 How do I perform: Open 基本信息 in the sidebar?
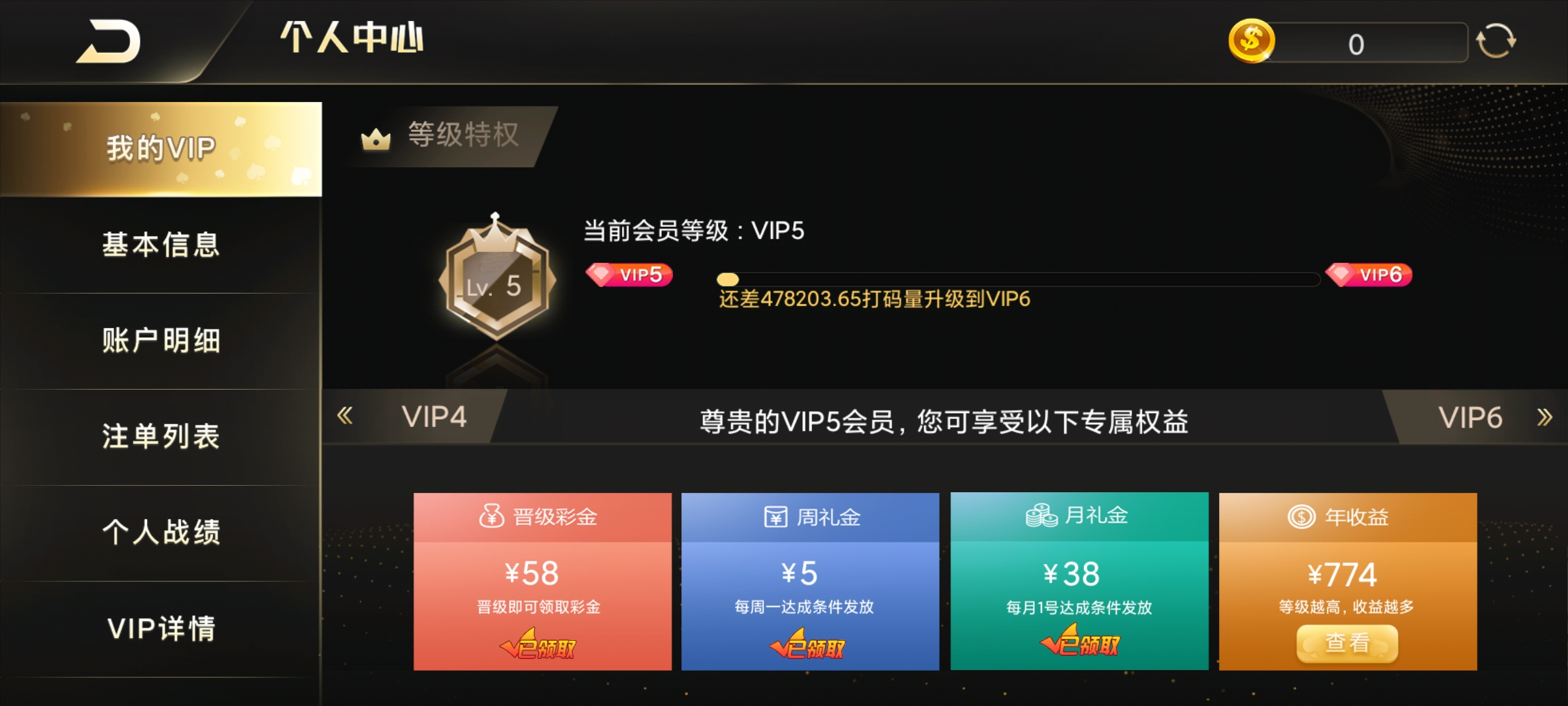point(161,244)
